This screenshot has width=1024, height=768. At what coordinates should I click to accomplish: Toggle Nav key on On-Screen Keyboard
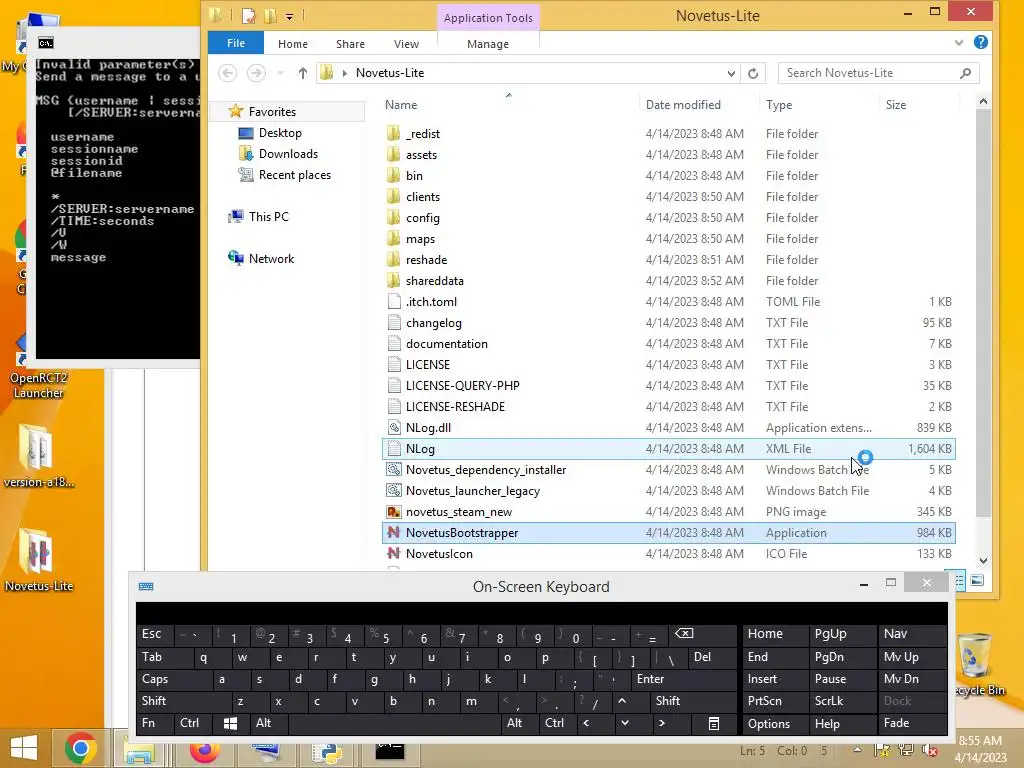(x=913, y=633)
